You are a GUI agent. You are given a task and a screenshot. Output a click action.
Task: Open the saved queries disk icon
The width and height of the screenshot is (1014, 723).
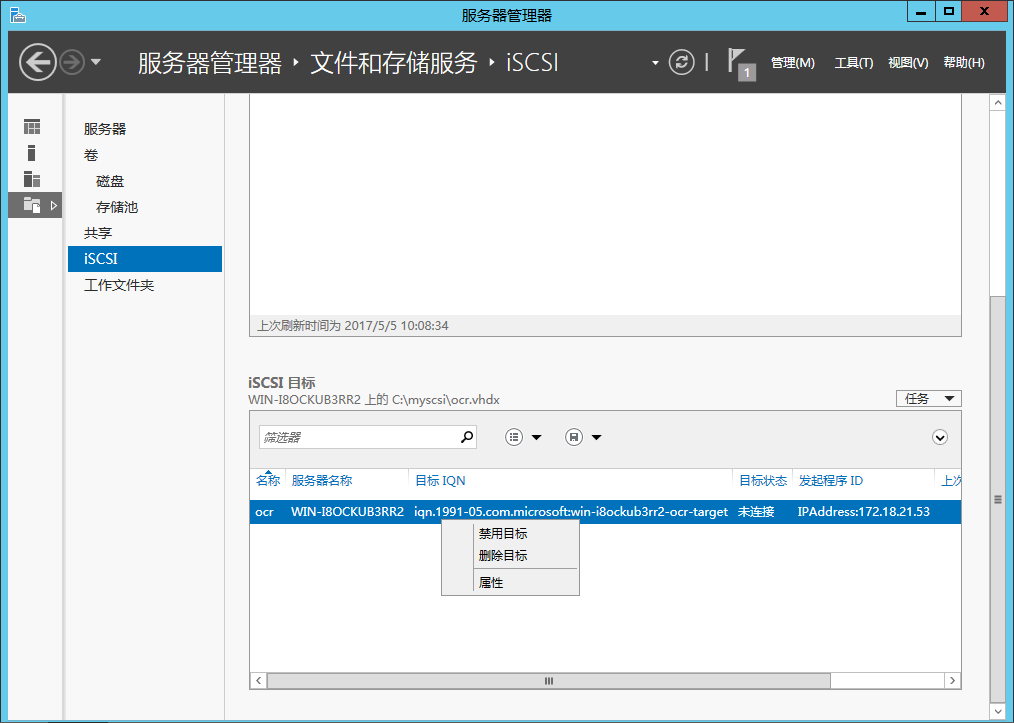[x=574, y=437]
